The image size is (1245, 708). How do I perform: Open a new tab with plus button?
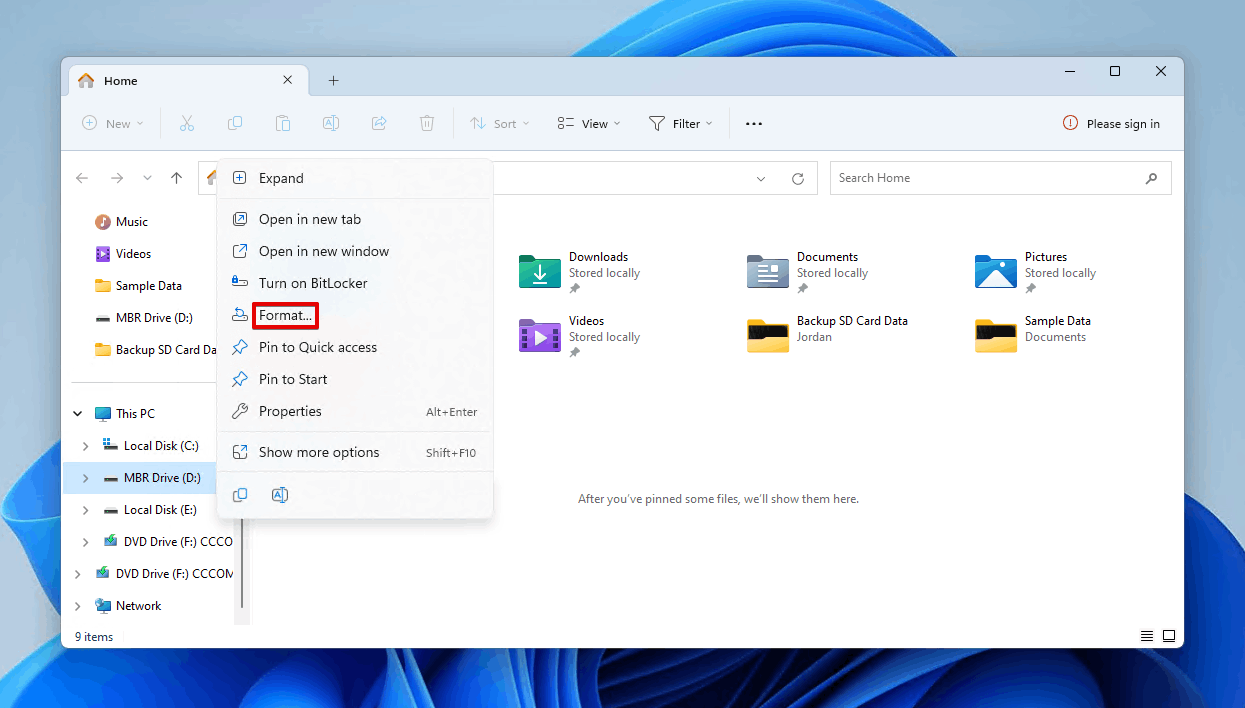pyautogui.click(x=334, y=80)
